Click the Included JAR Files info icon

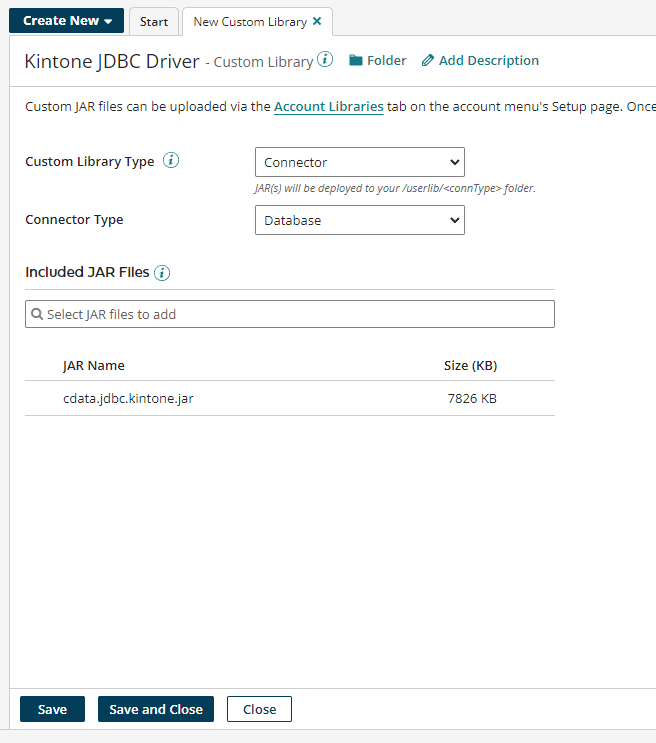[162, 273]
